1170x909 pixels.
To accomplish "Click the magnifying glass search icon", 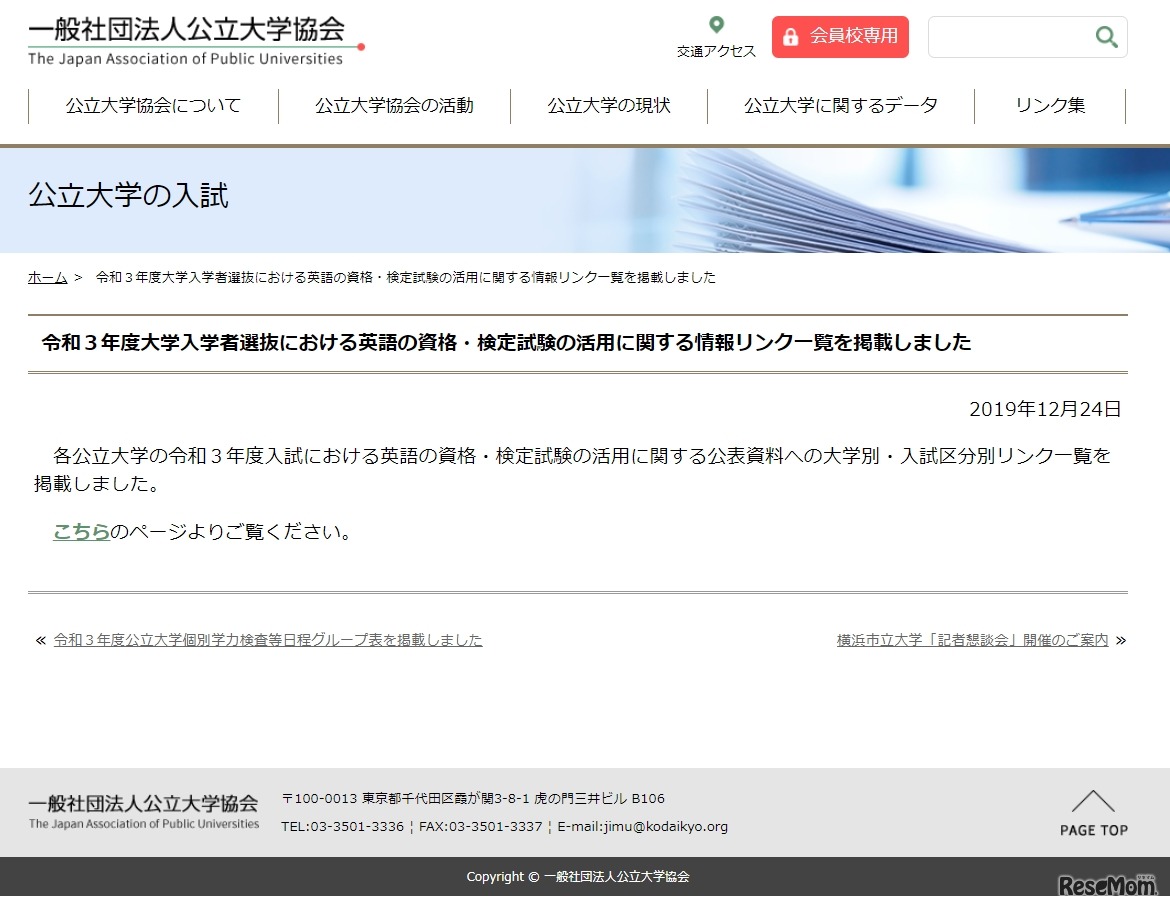I will (x=1106, y=36).
